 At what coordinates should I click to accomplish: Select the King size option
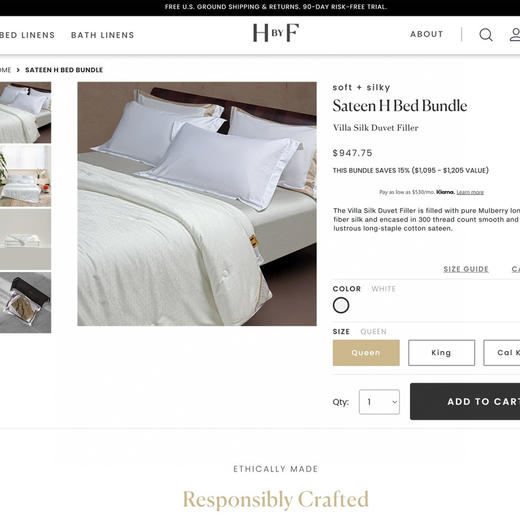point(441,353)
